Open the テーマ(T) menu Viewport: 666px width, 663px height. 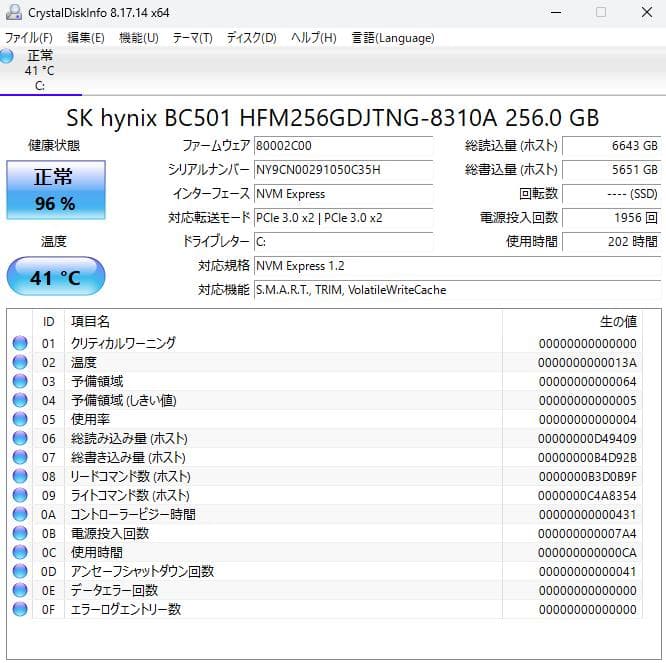[192, 38]
